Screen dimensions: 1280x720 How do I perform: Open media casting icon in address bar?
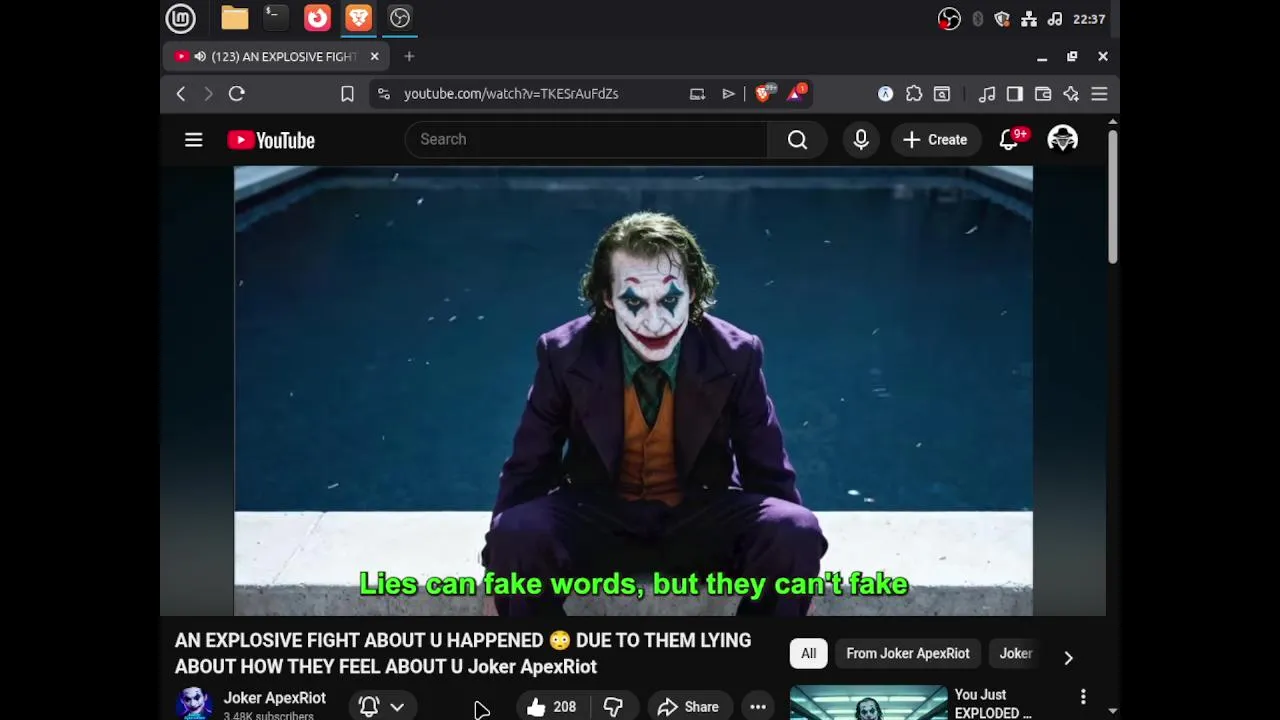pos(697,94)
